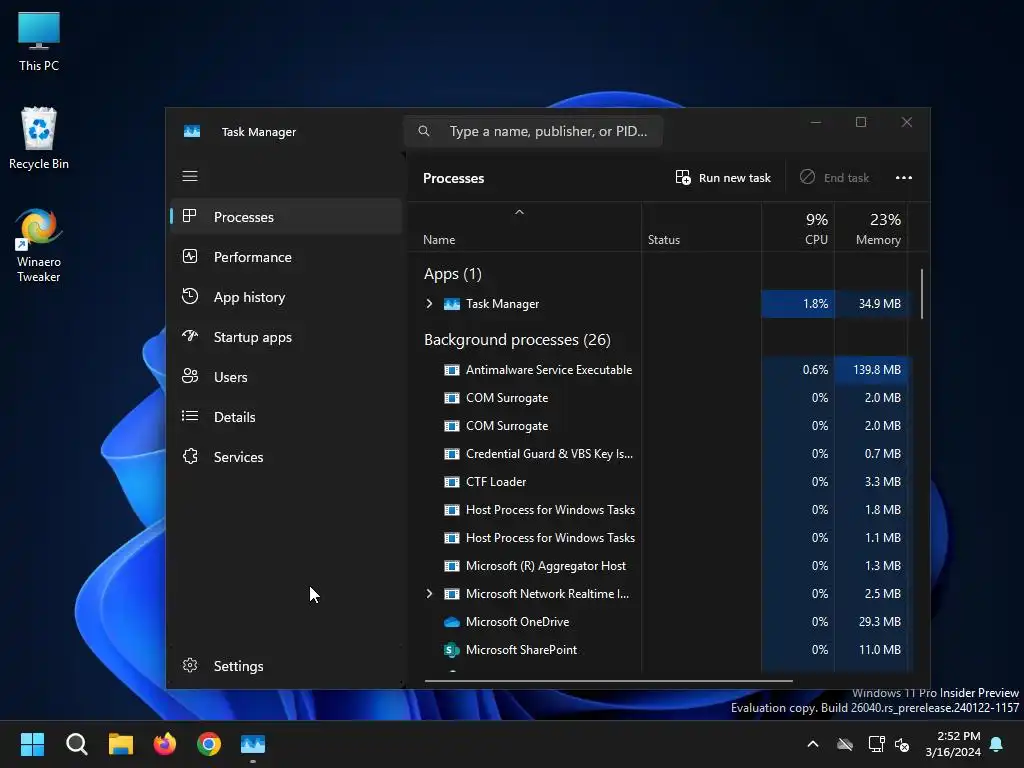Launch Firefox from the taskbar
Viewport: 1024px width, 768px height.
(165, 744)
